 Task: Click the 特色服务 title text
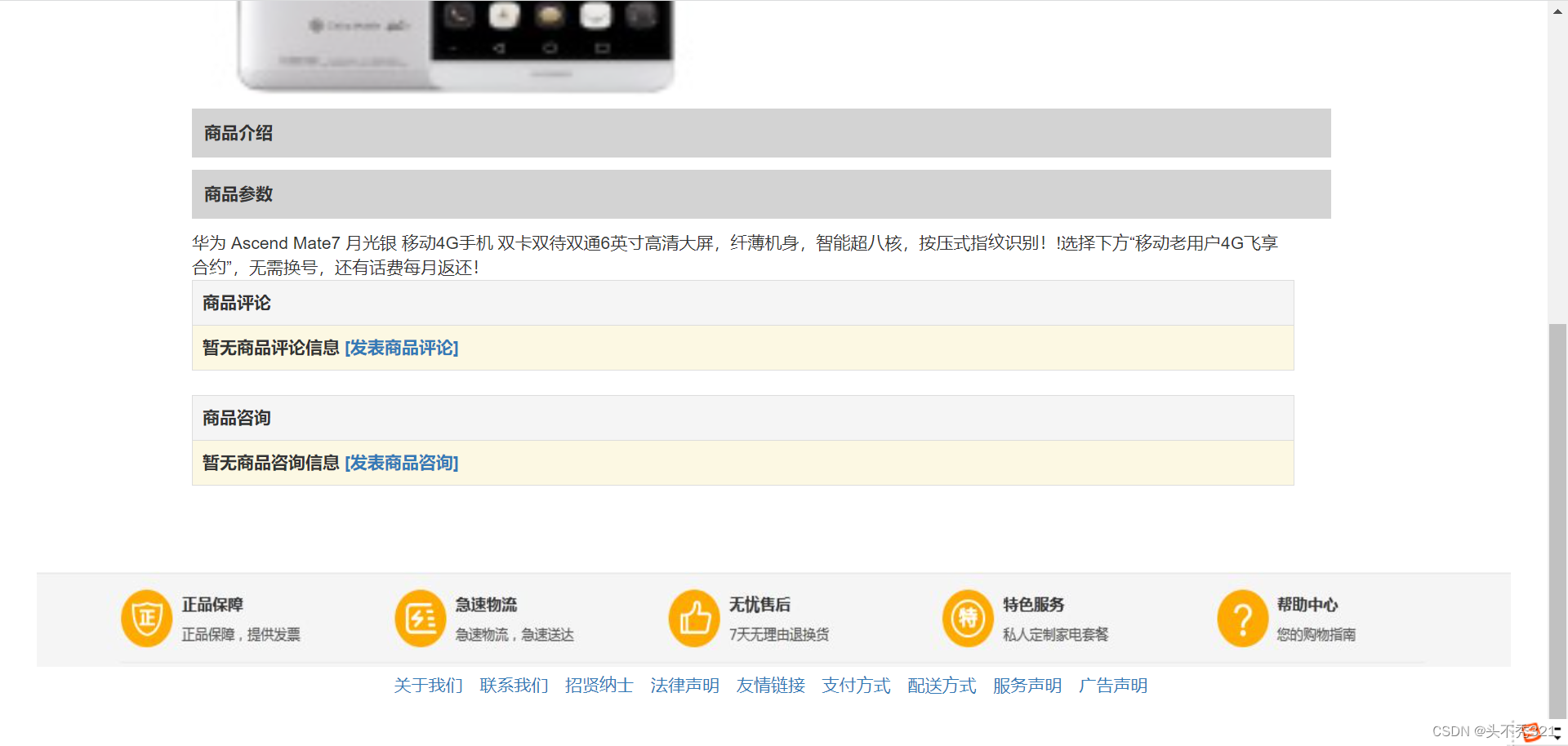[1034, 605]
